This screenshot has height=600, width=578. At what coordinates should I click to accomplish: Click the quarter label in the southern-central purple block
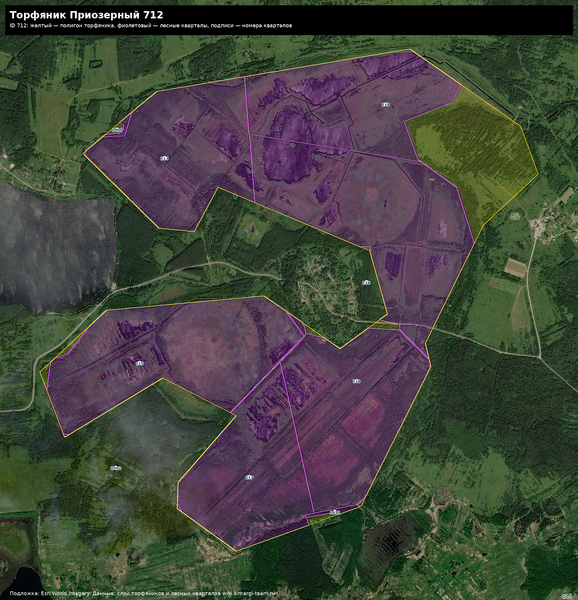tap(249, 477)
